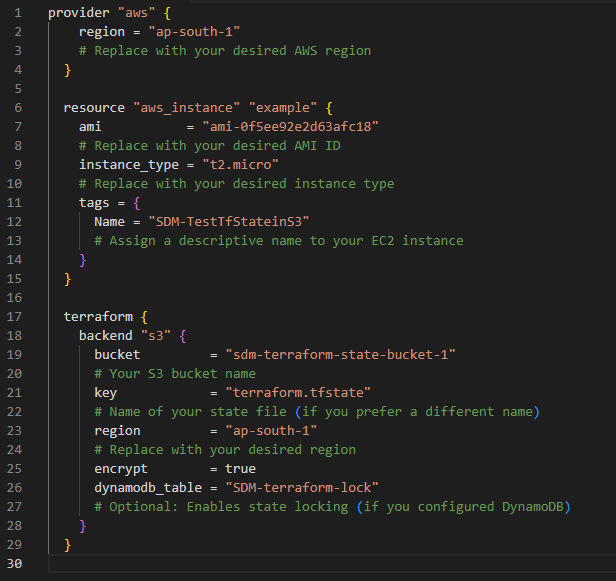Image resolution: width=616 pixels, height=581 pixels.
Task: Click the true value on line 25
Action: (x=240, y=469)
